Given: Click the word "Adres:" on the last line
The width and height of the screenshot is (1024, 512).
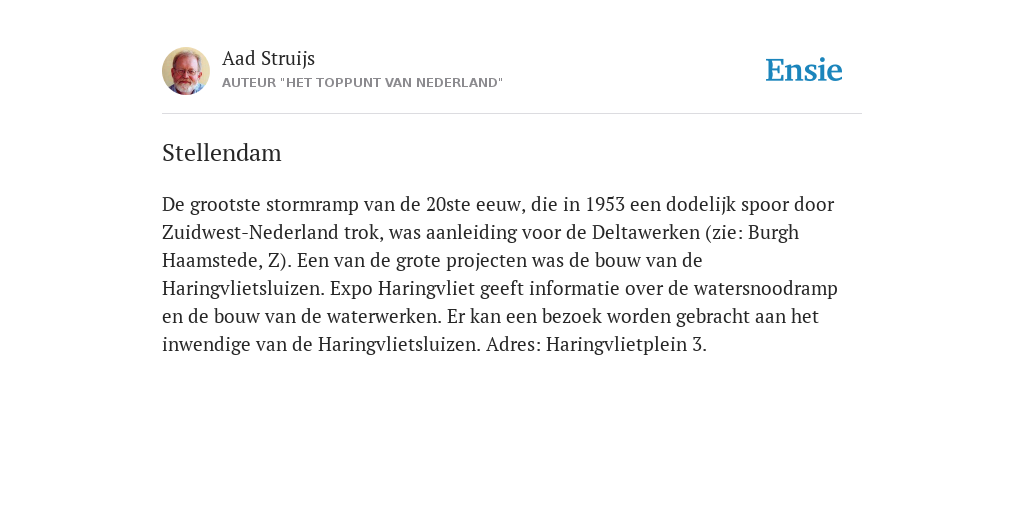Looking at the screenshot, I should click(x=513, y=345).
